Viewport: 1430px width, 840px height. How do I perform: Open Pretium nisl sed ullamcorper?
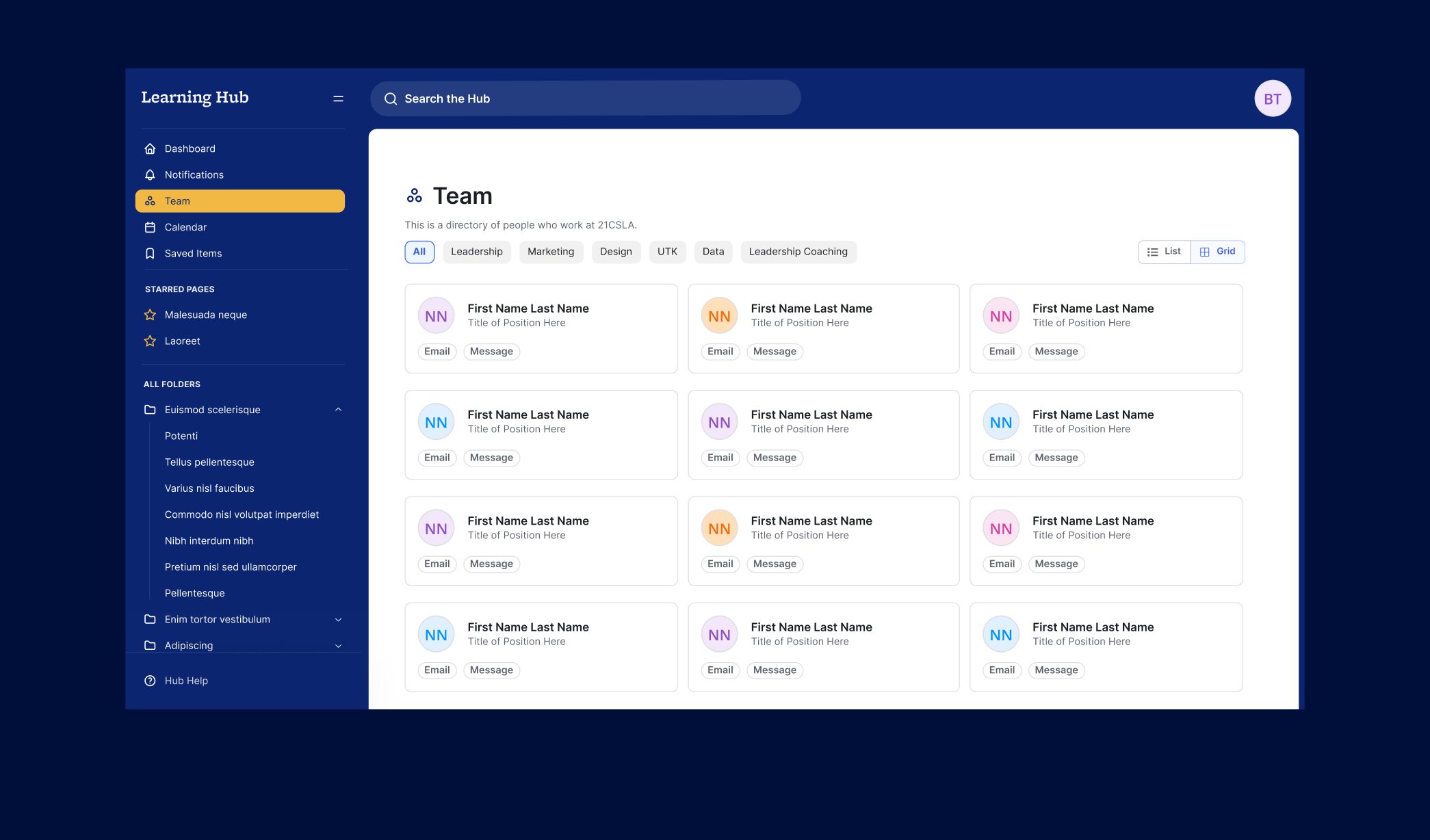(231, 567)
